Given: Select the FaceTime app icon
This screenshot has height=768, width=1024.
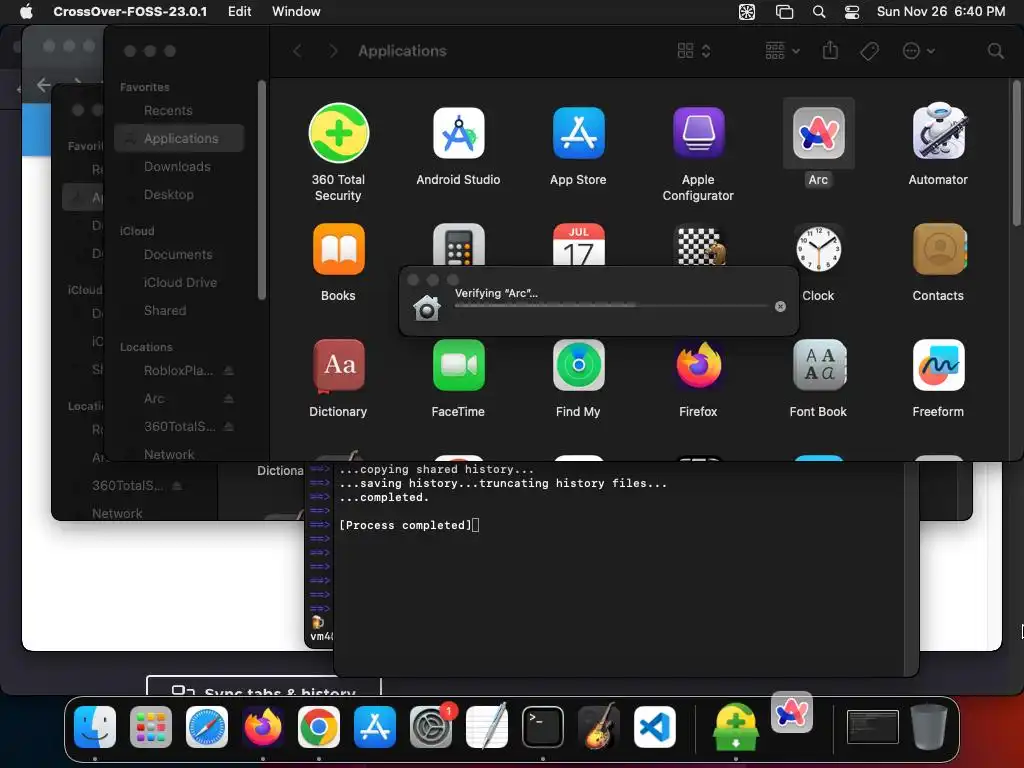Looking at the screenshot, I should pyautogui.click(x=458, y=366).
